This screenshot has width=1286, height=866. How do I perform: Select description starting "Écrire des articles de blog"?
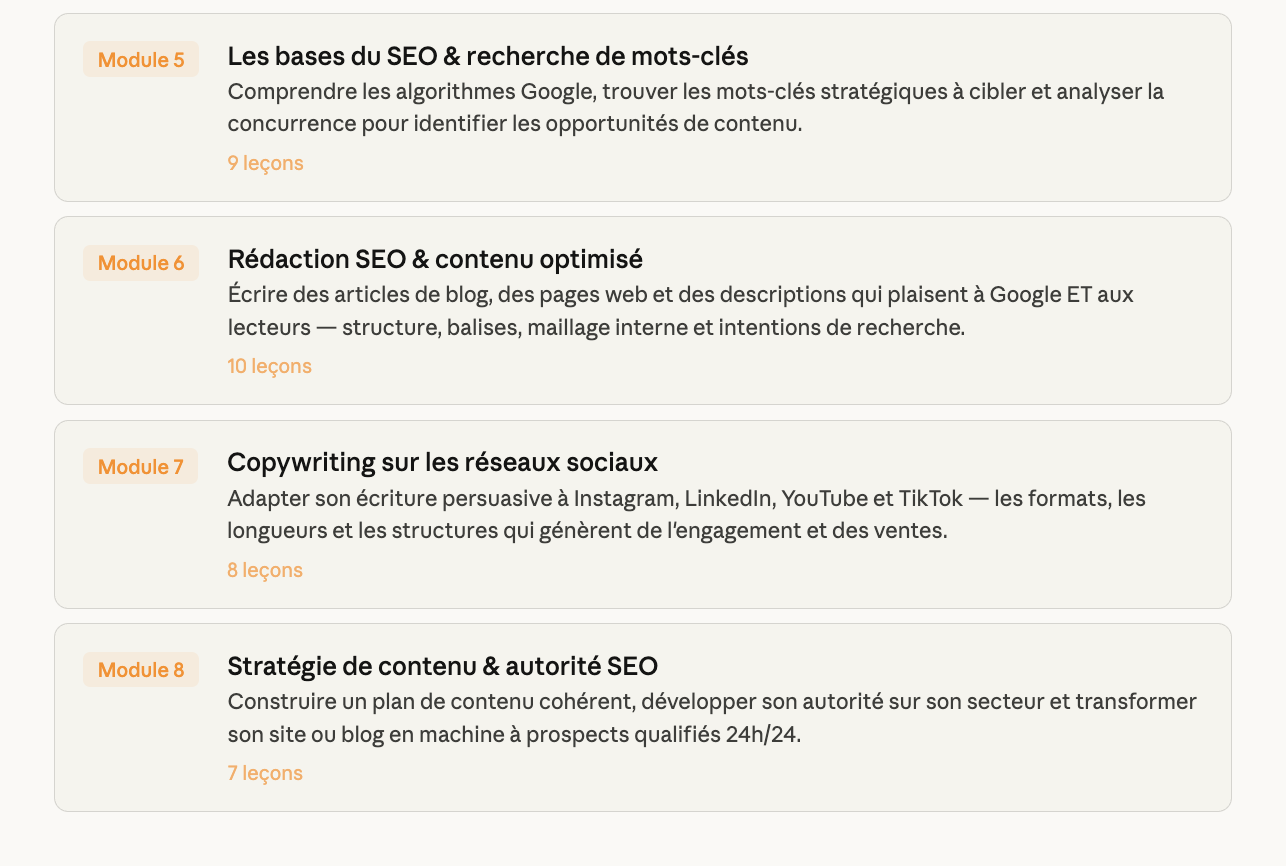pos(680,311)
